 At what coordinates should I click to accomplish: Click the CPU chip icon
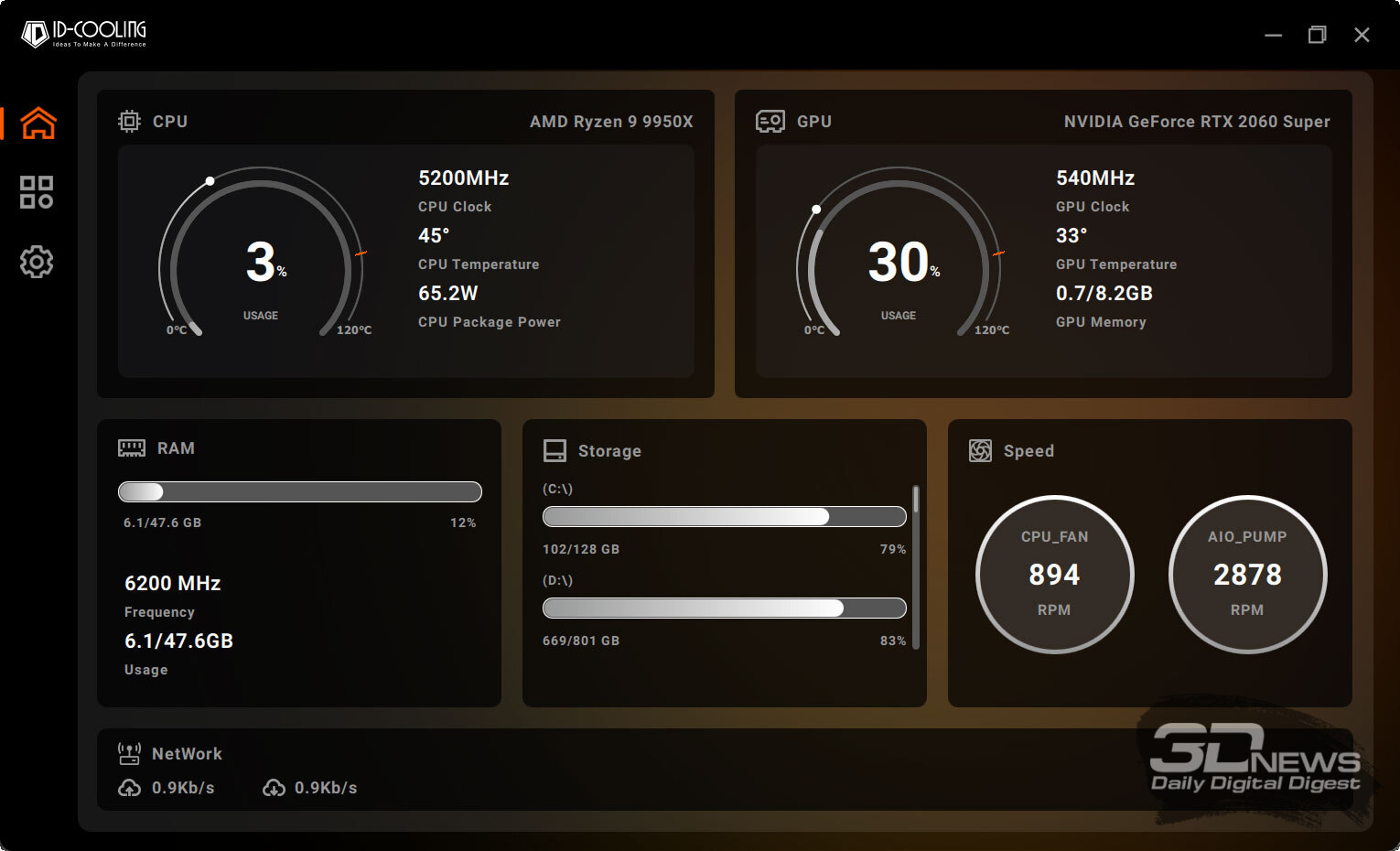tap(129, 122)
